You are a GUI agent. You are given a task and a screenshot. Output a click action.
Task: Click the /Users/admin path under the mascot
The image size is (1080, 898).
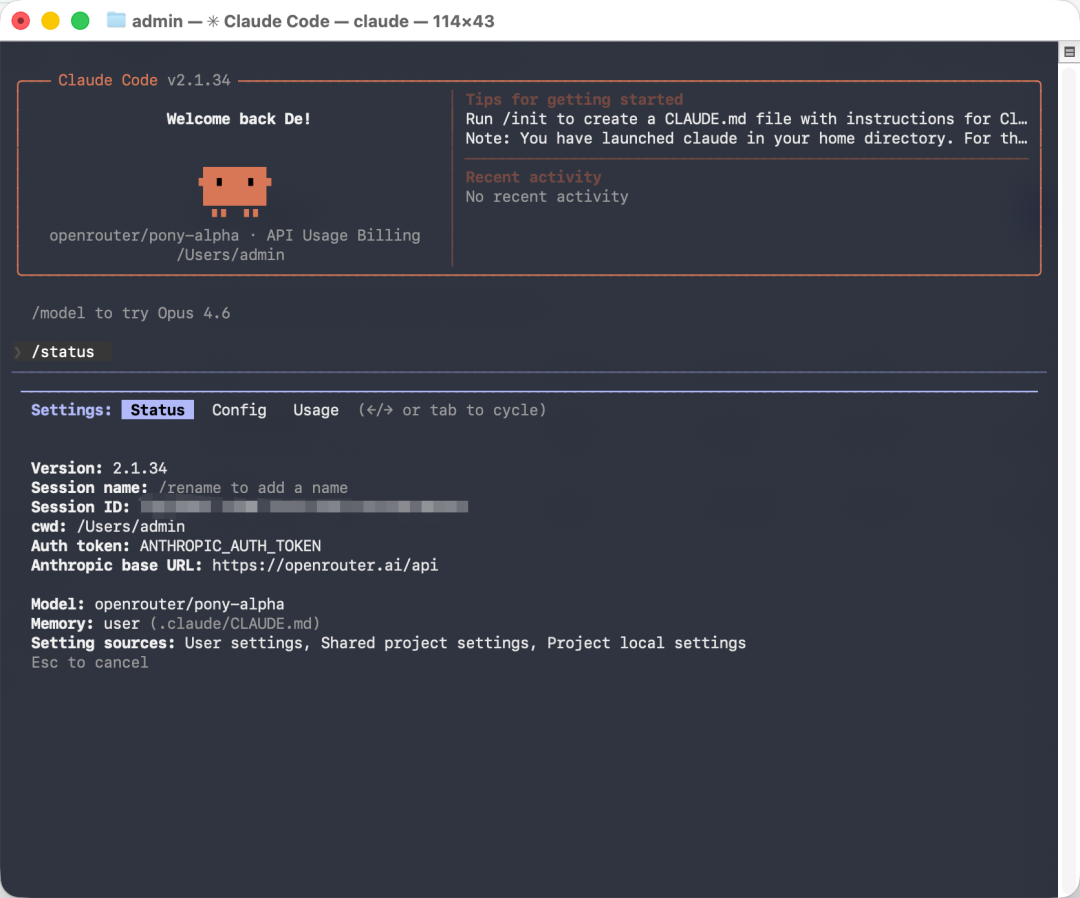pyautogui.click(x=231, y=255)
